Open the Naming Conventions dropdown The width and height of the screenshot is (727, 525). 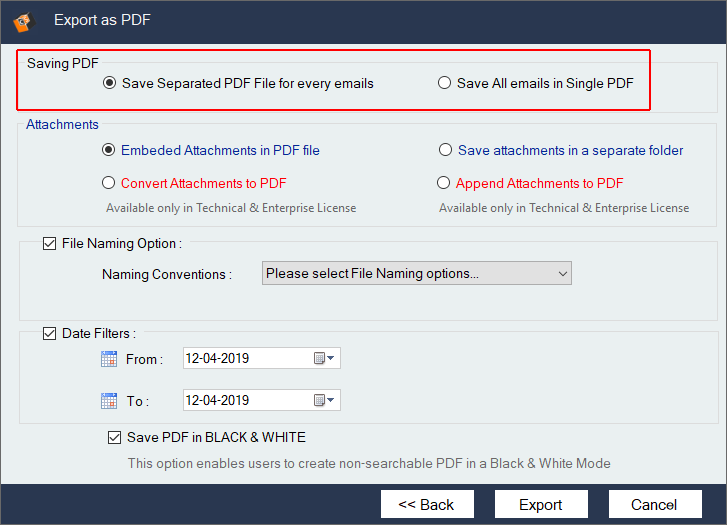pyautogui.click(x=417, y=274)
